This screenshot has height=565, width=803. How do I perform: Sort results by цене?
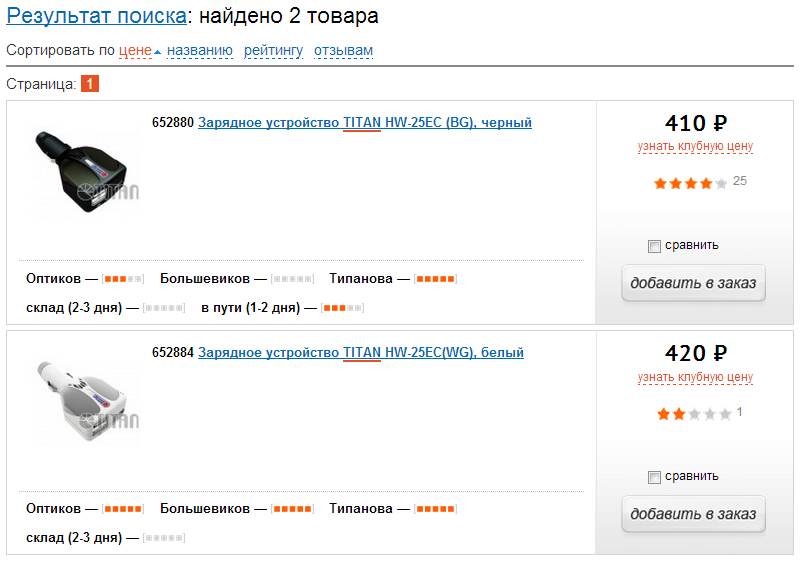(135, 50)
